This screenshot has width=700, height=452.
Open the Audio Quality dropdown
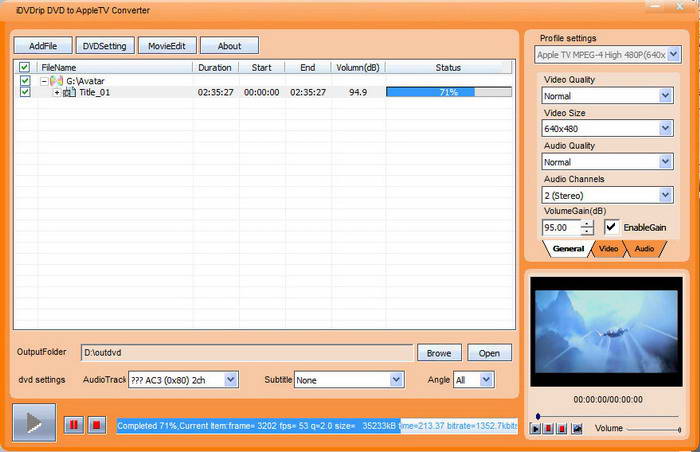665,162
